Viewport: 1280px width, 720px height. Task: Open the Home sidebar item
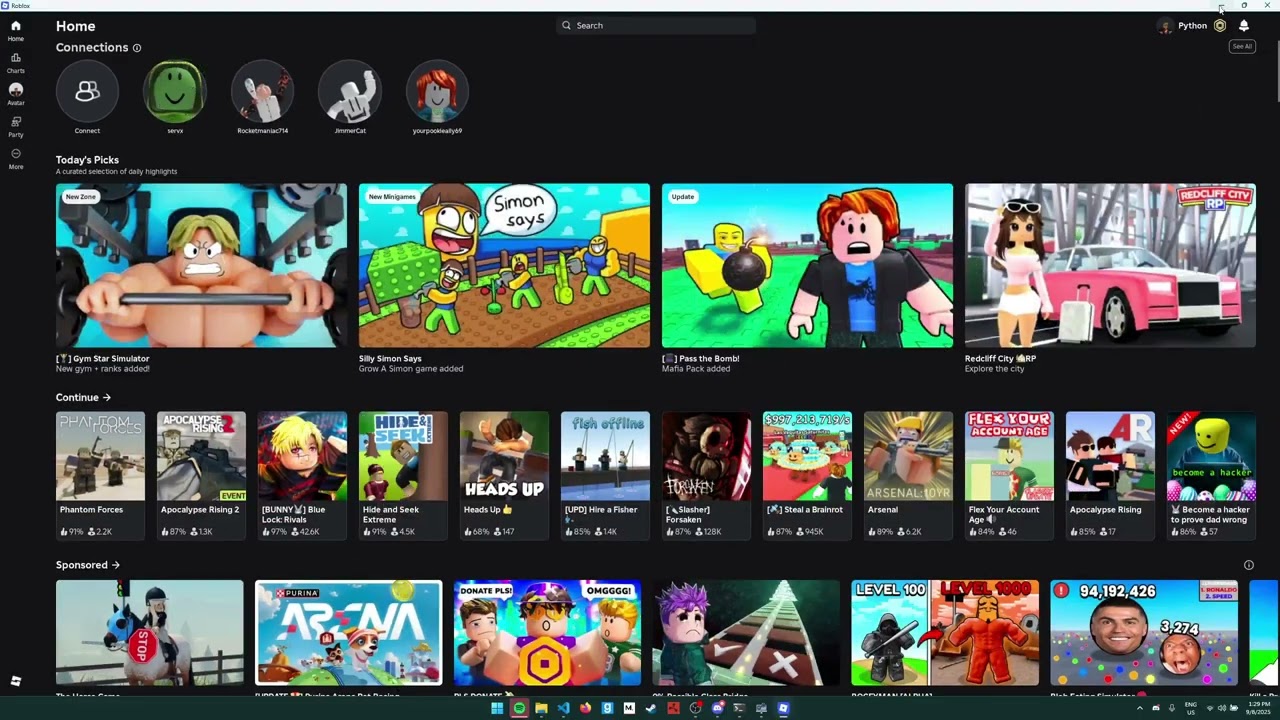point(16,30)
